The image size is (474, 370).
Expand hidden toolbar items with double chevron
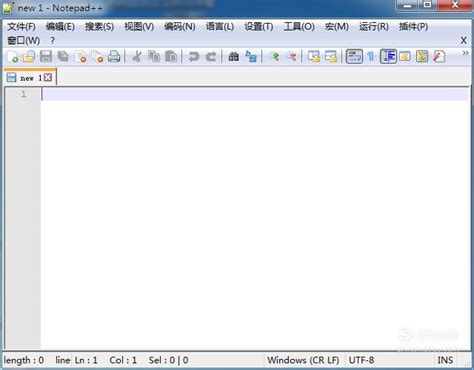pos(465,53)
